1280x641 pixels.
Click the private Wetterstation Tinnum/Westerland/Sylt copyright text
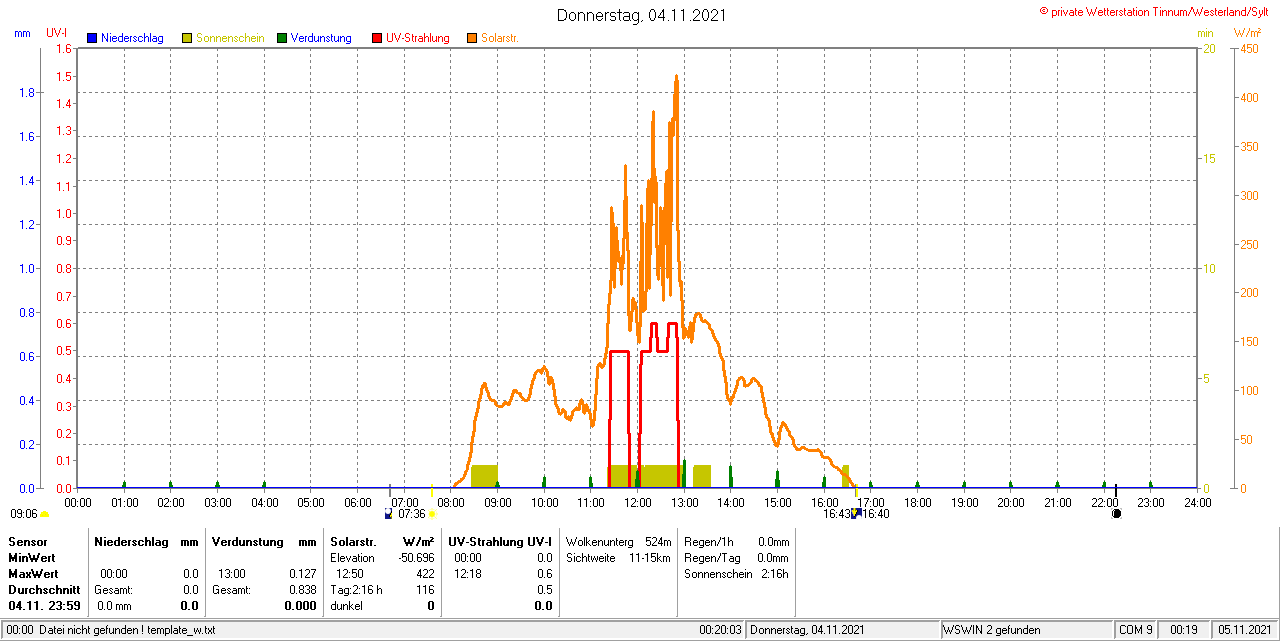click(x=1156, y=11)
